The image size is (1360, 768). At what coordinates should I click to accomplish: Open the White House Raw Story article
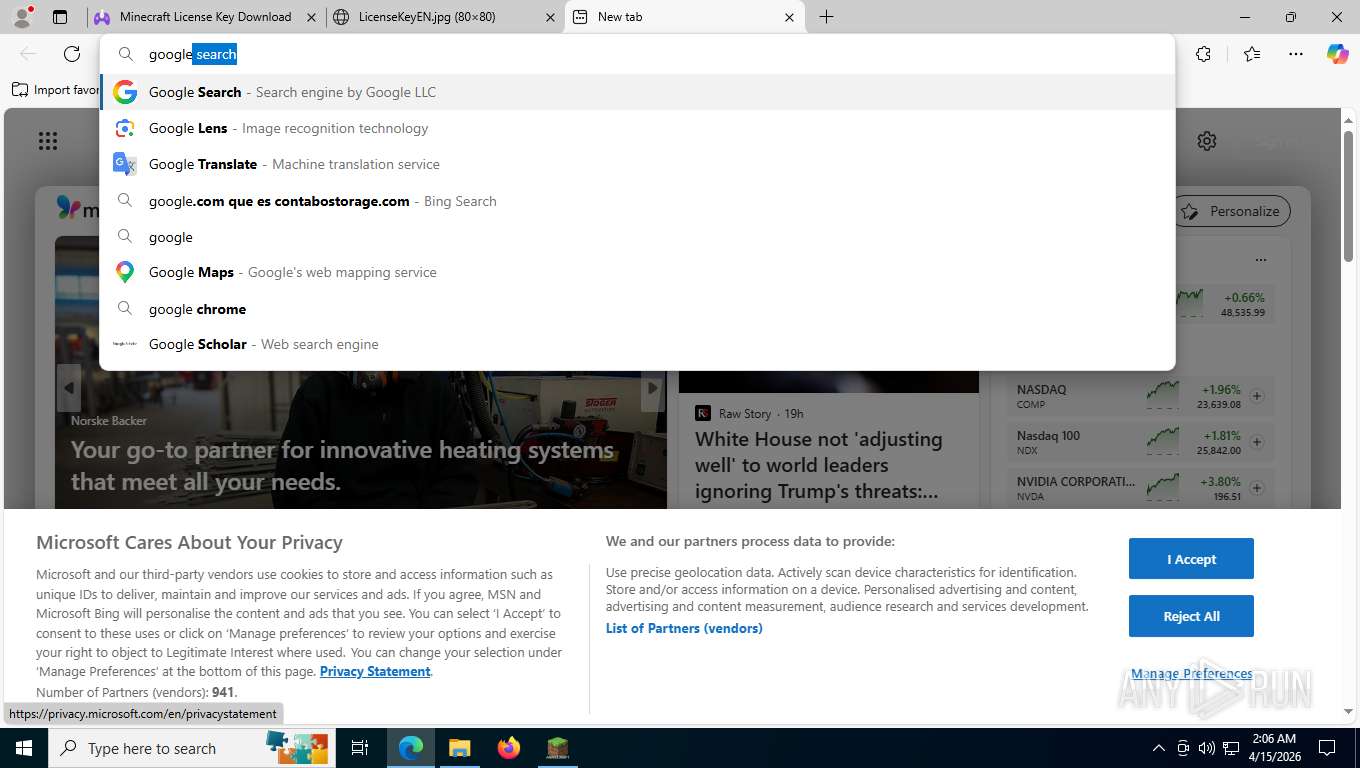pyautogui.click(x=818, y=465)
